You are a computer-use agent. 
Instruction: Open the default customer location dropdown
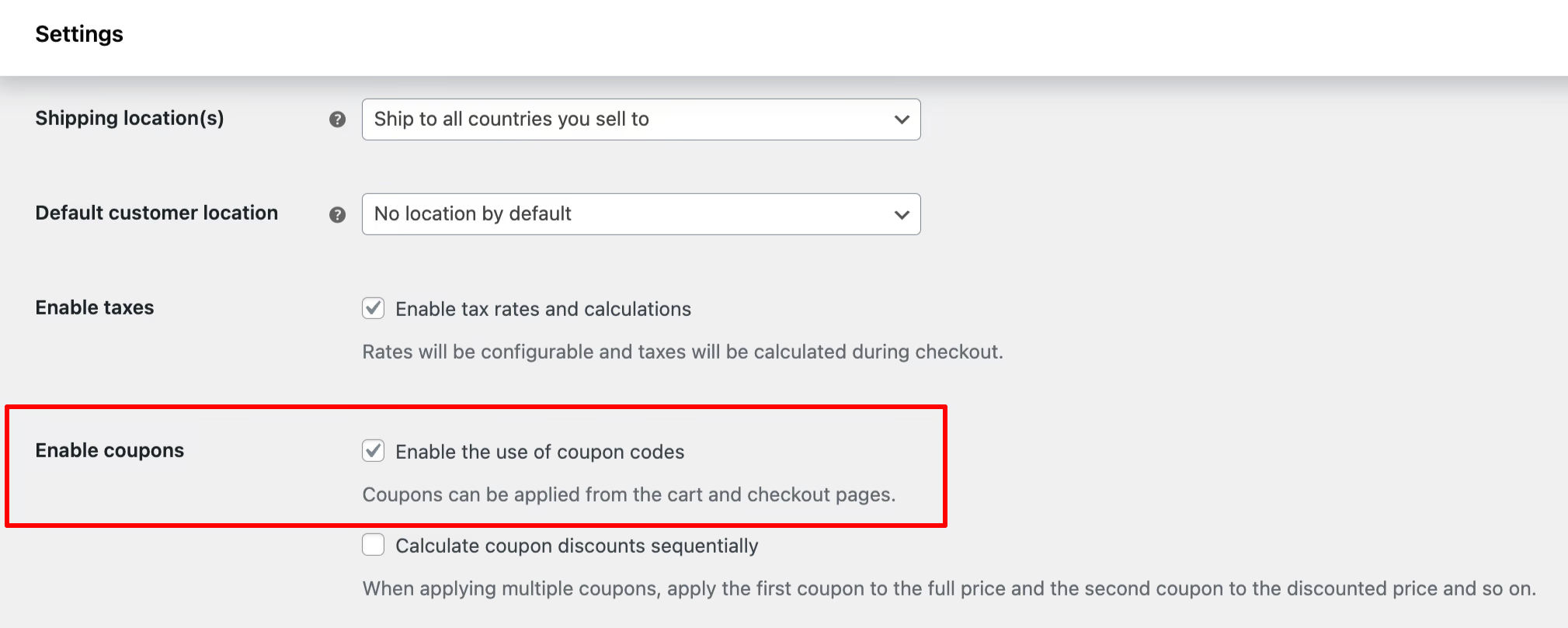pos(640,214)
